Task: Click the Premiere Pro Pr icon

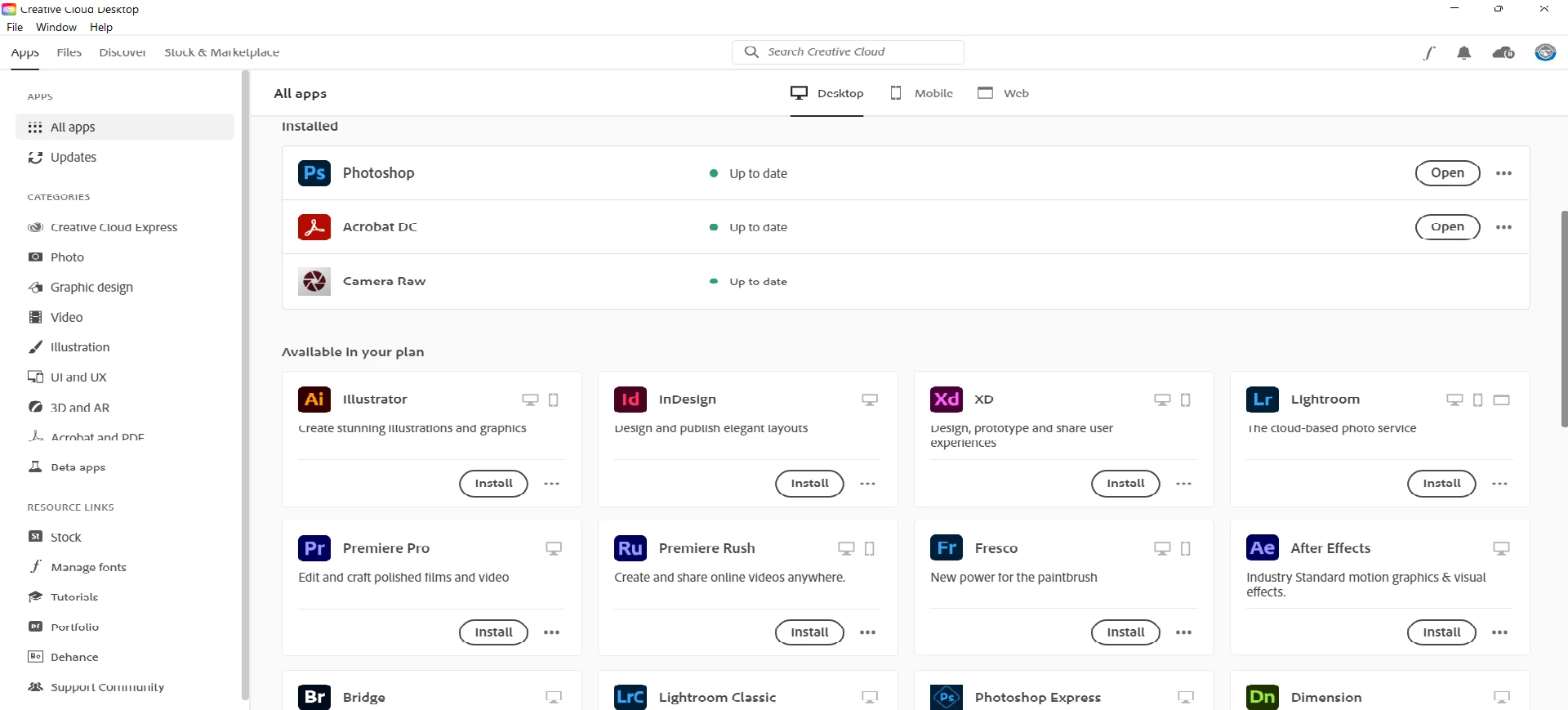Action: [314, 548]
